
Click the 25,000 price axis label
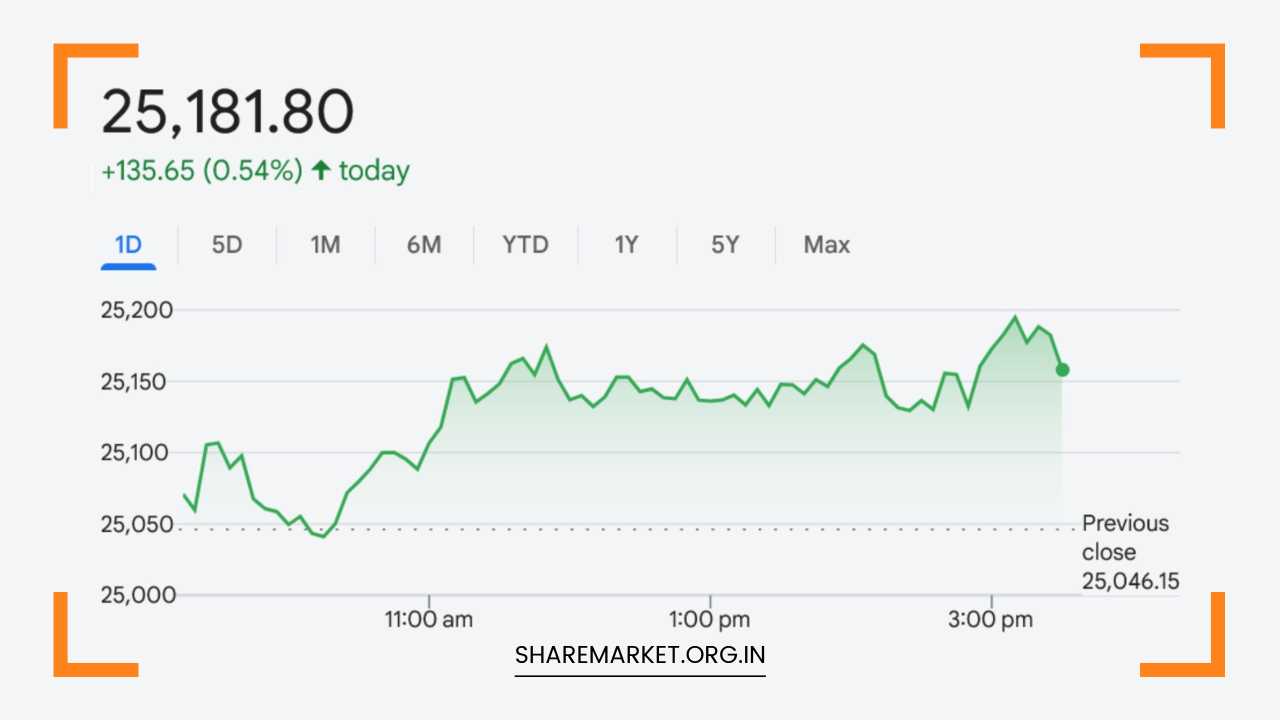tap(137, 595)
